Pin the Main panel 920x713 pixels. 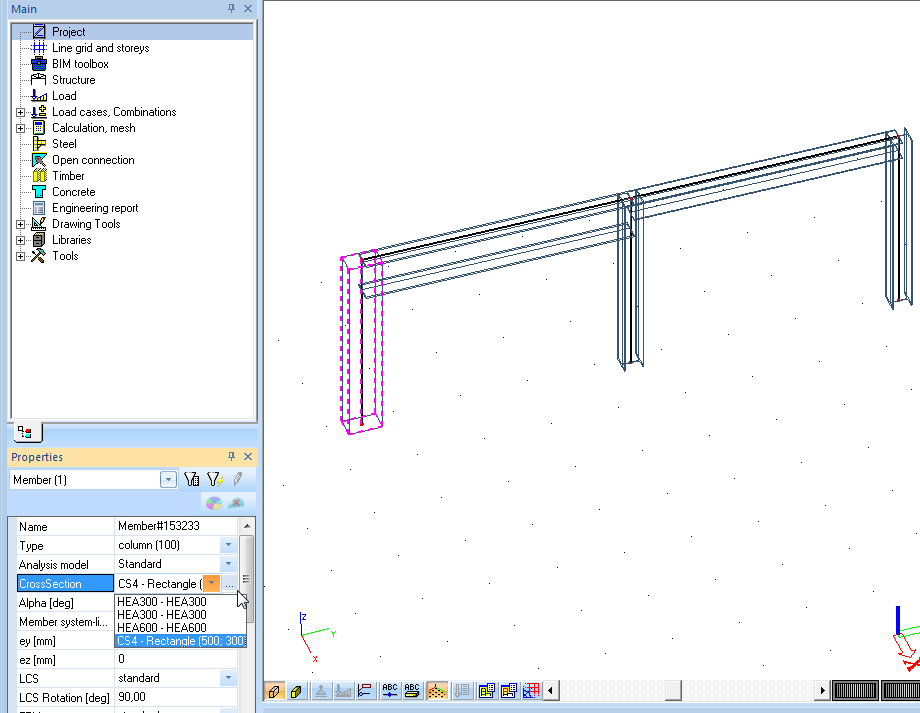[232, 8]
